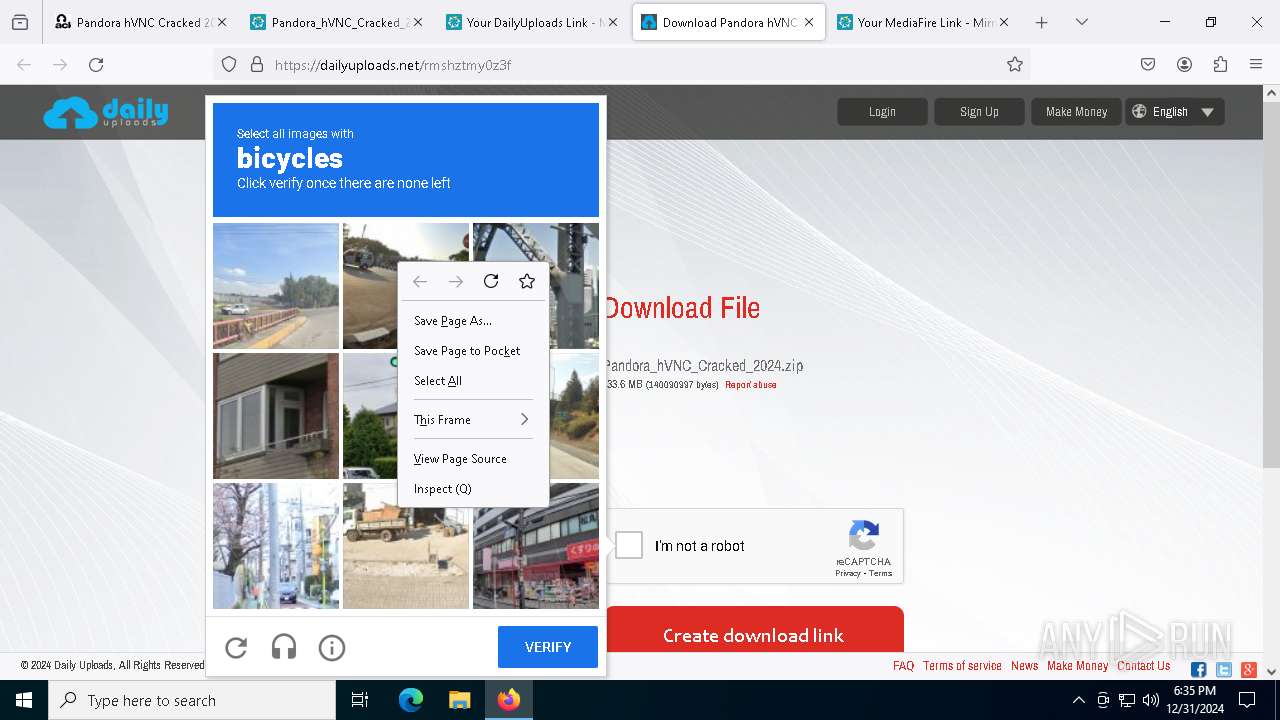Click the shield tracking protection icon
The image size is (1280, 720).
click(229, 64)
